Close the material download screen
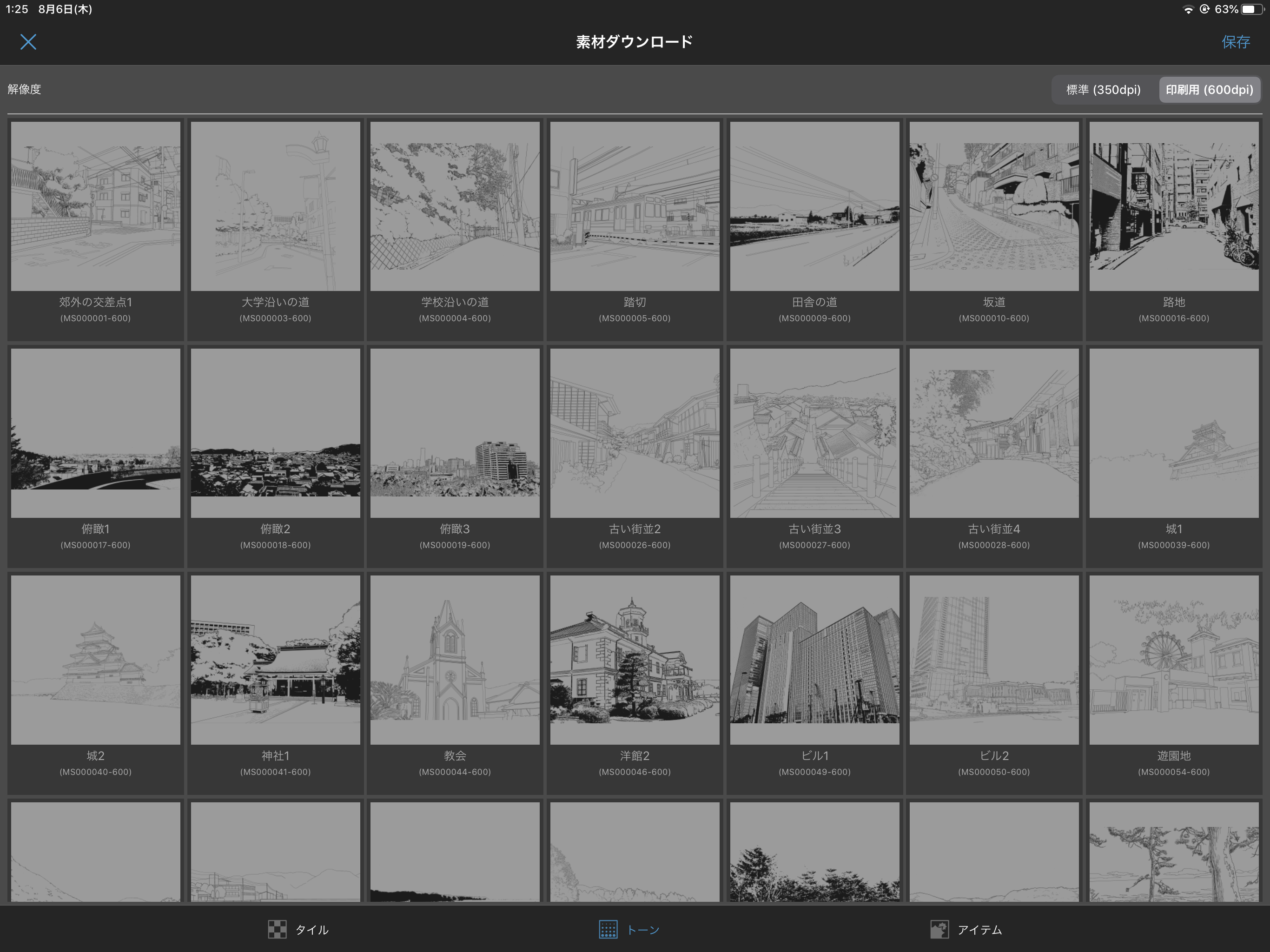 click(28, 41)
